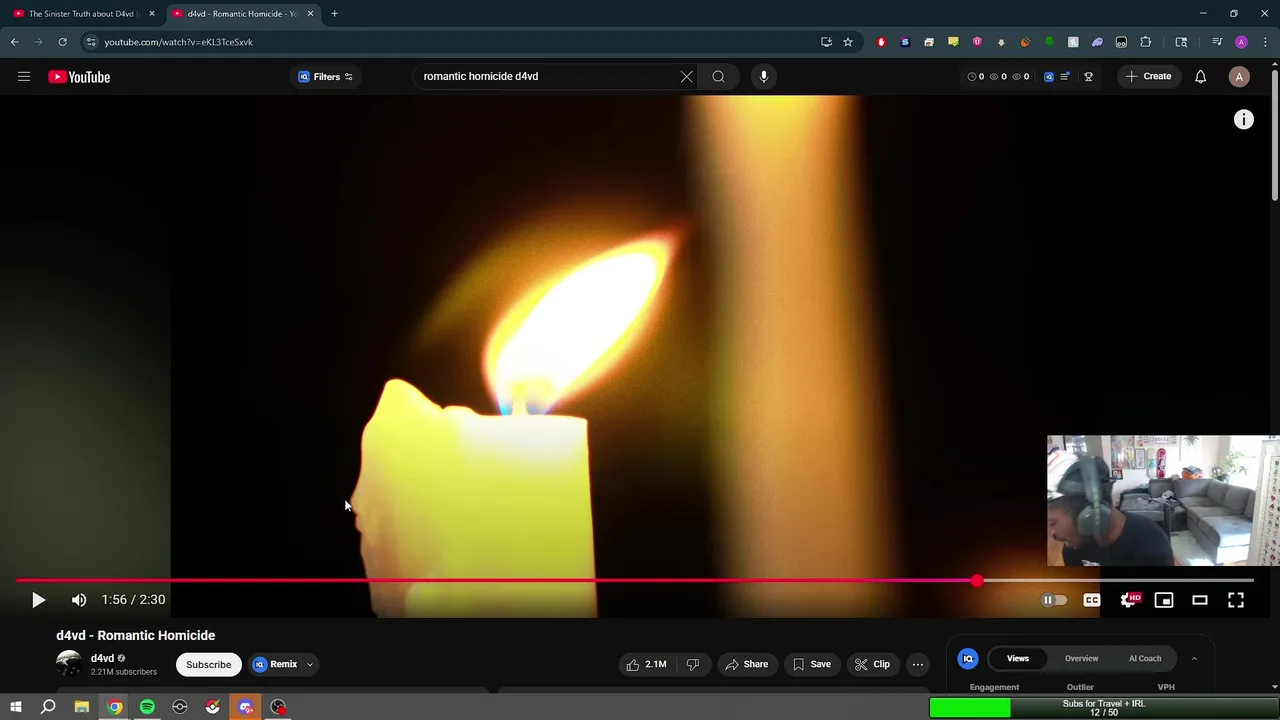Mute the video volume speaker icon
The image size is (1280, 720).
79,600
